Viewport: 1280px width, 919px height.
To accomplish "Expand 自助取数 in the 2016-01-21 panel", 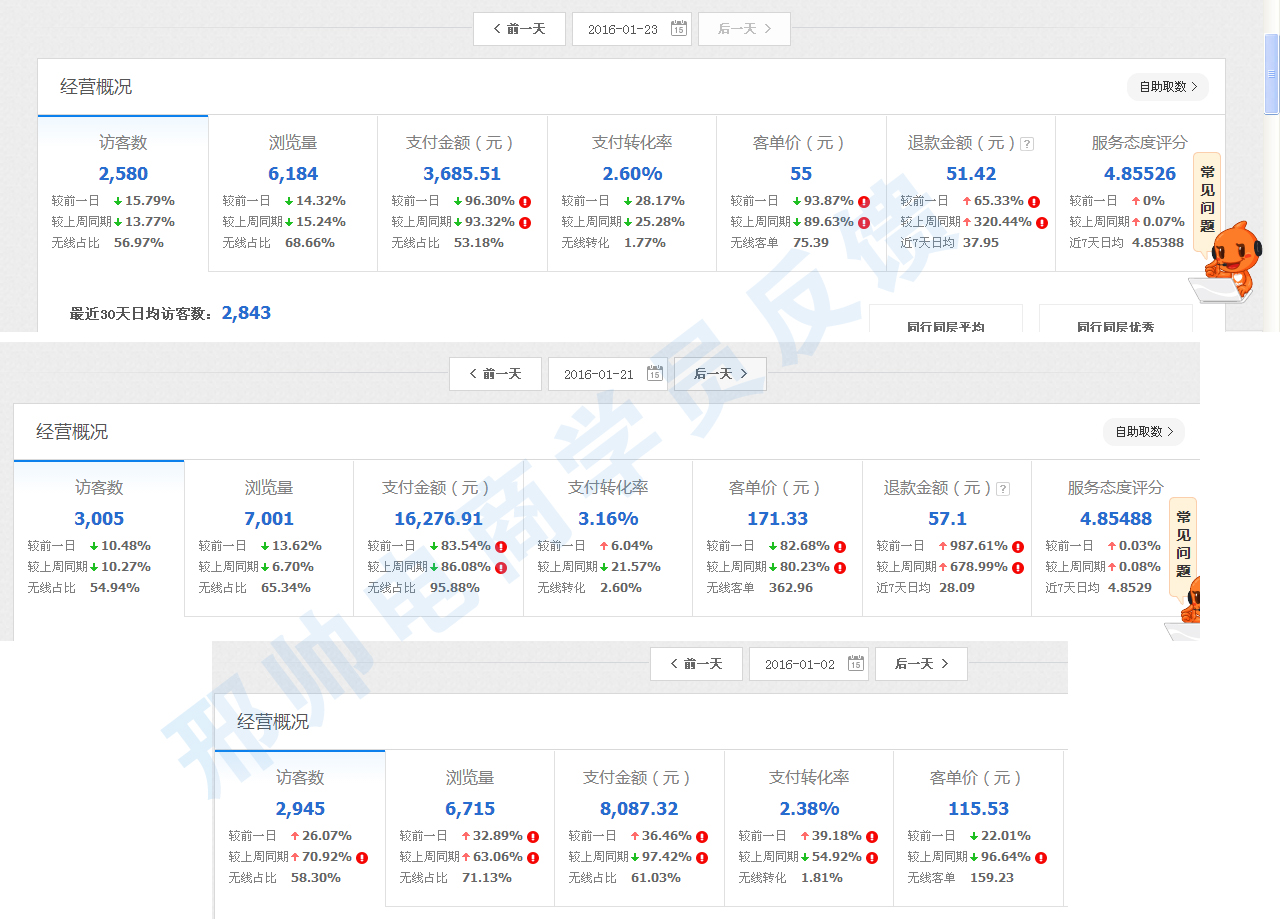I will point(1143,432).
